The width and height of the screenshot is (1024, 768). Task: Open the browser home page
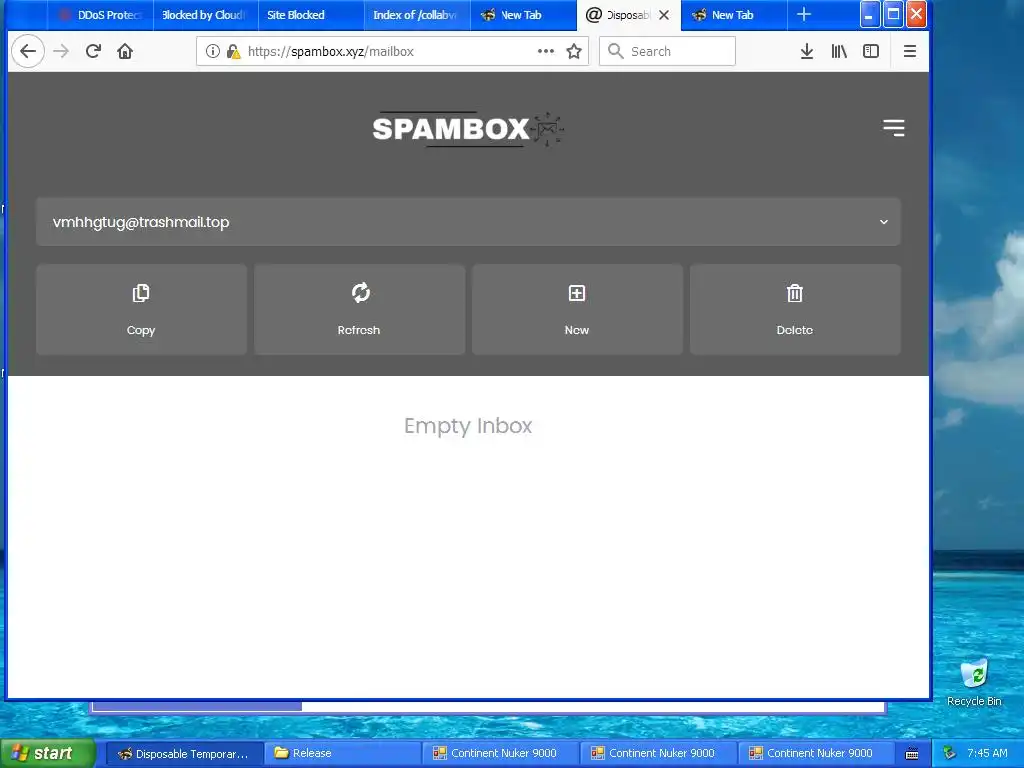coord(125,51)
